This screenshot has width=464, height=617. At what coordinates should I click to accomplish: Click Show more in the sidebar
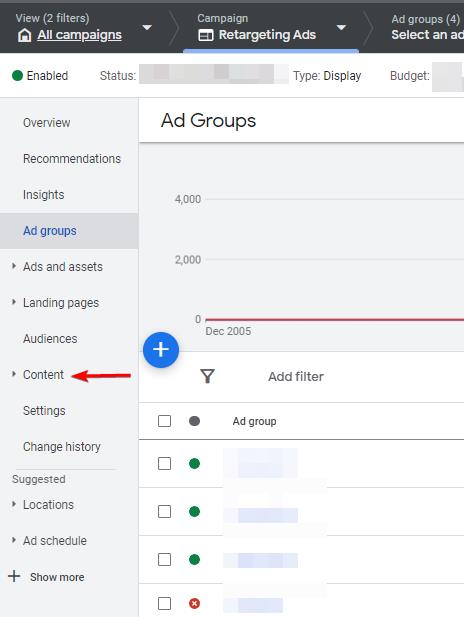coord(57,577)
